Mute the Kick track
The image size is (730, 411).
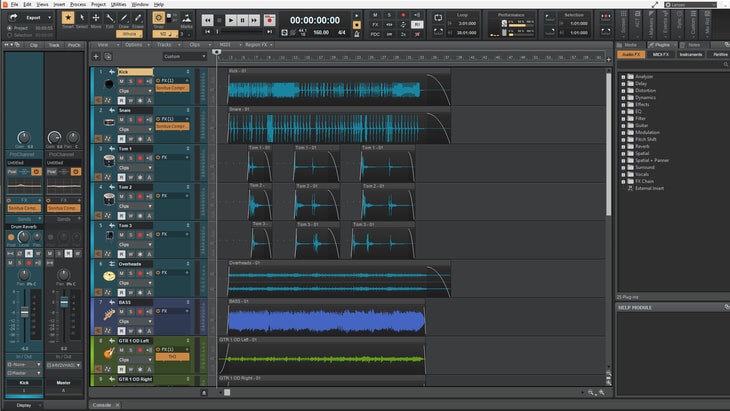(x=122, y=81)
